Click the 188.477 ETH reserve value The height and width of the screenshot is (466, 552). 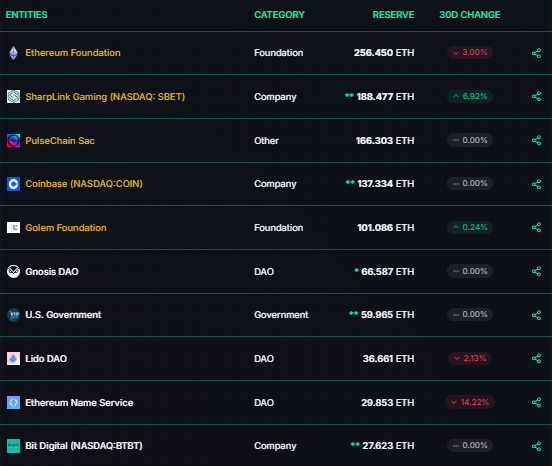[385, 97]
